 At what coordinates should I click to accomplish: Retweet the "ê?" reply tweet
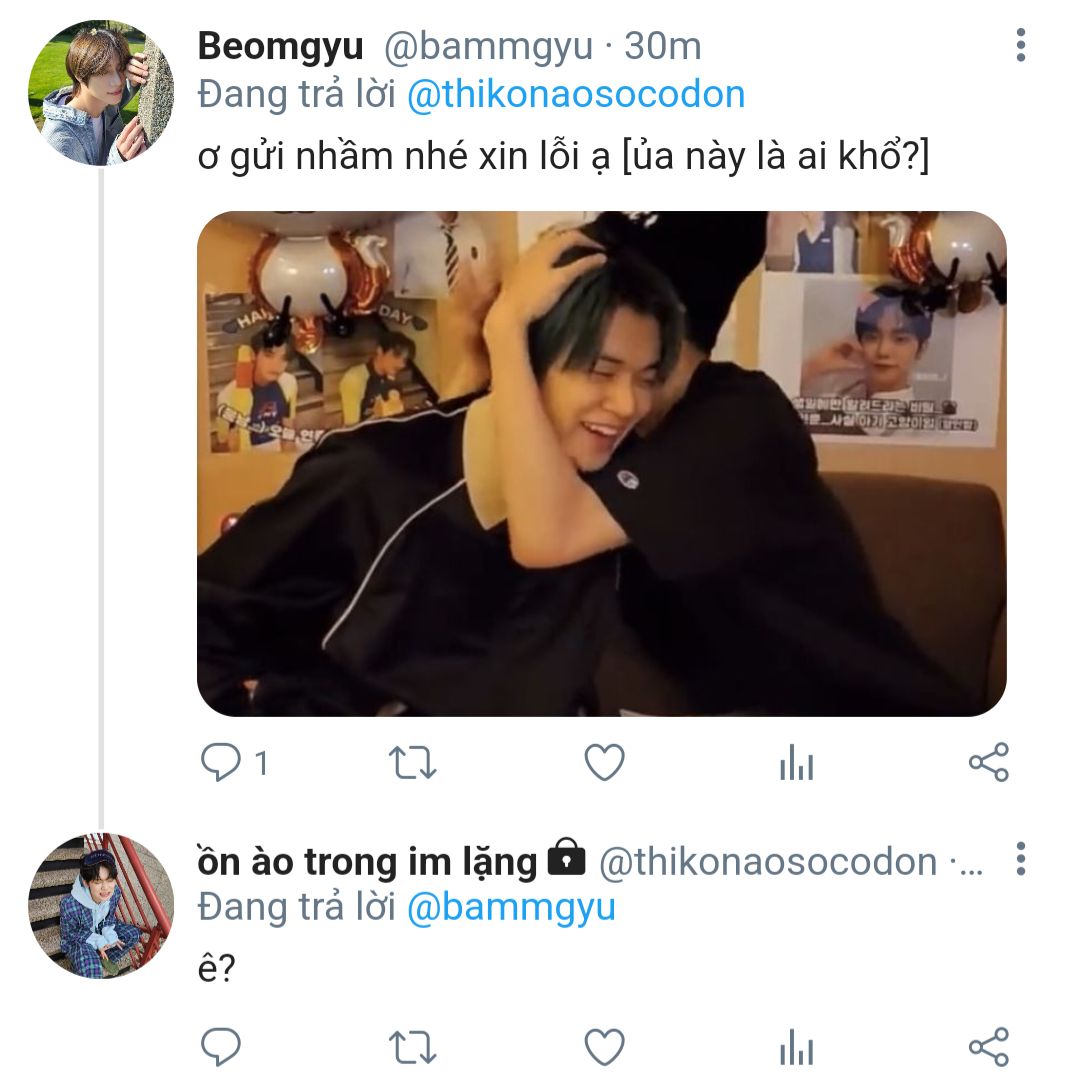point(412,1047)
